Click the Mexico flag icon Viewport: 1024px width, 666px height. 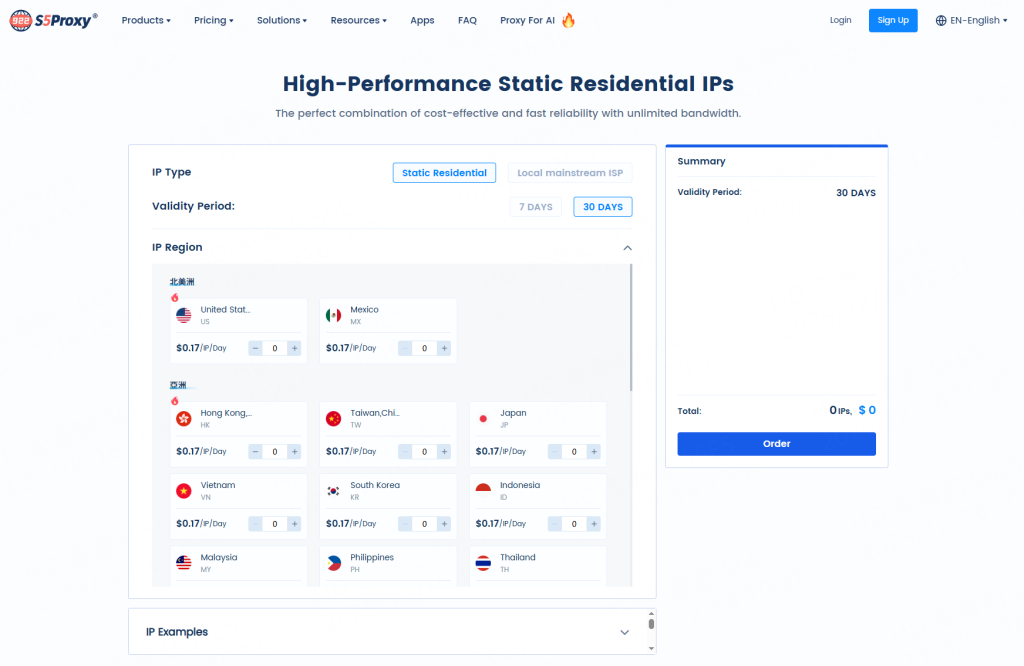tap(334, 316)
